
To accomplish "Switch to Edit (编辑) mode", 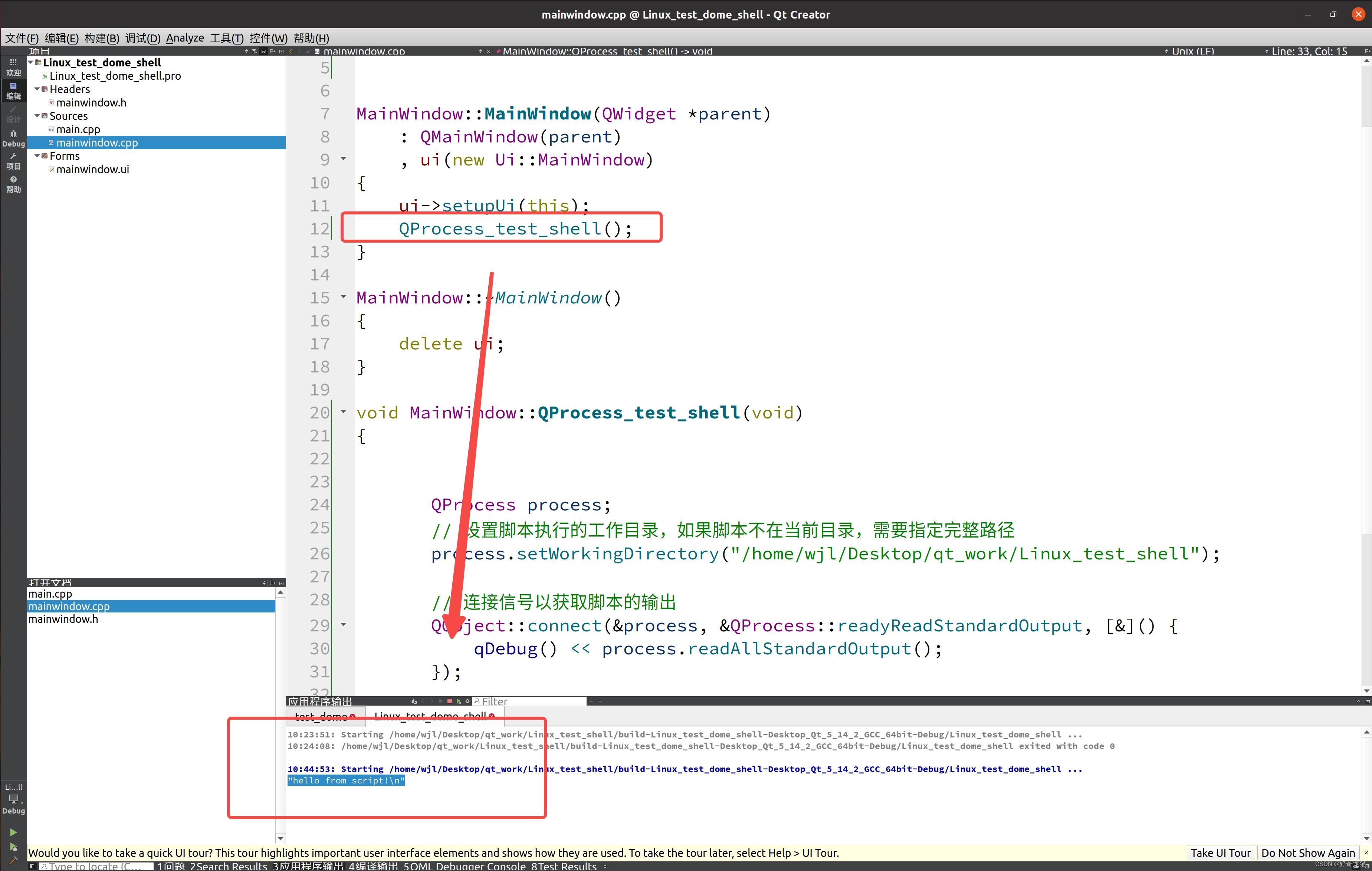I will [x=13, y=91].
